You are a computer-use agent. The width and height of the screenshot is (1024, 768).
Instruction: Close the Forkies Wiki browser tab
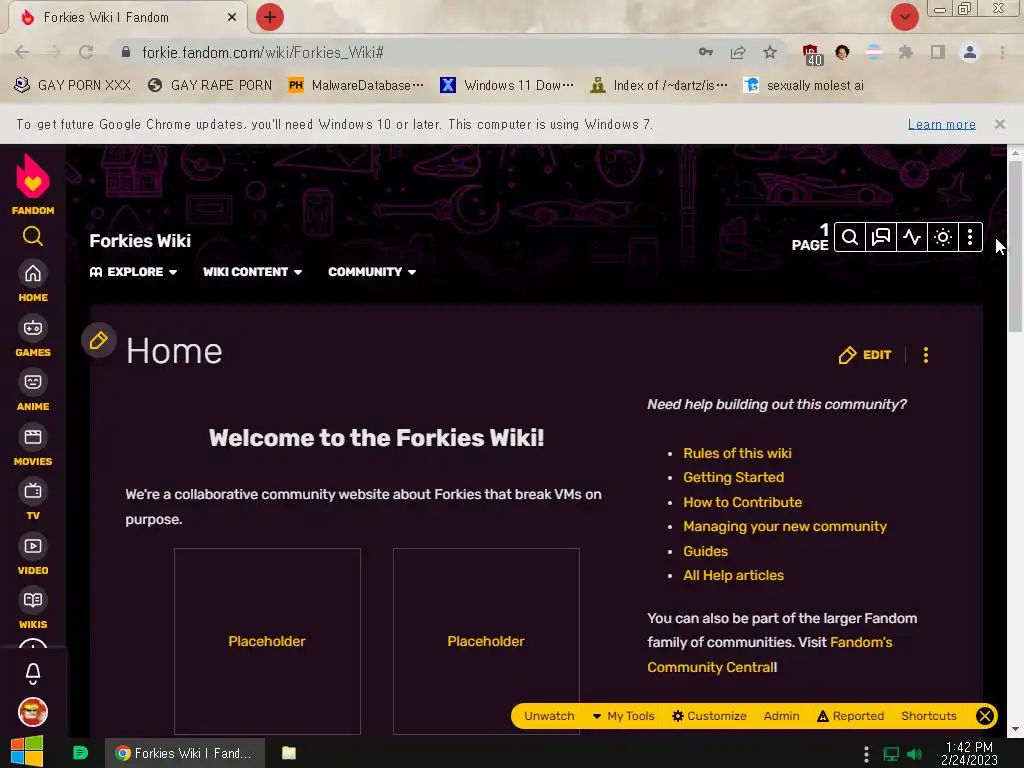[232, 17]
